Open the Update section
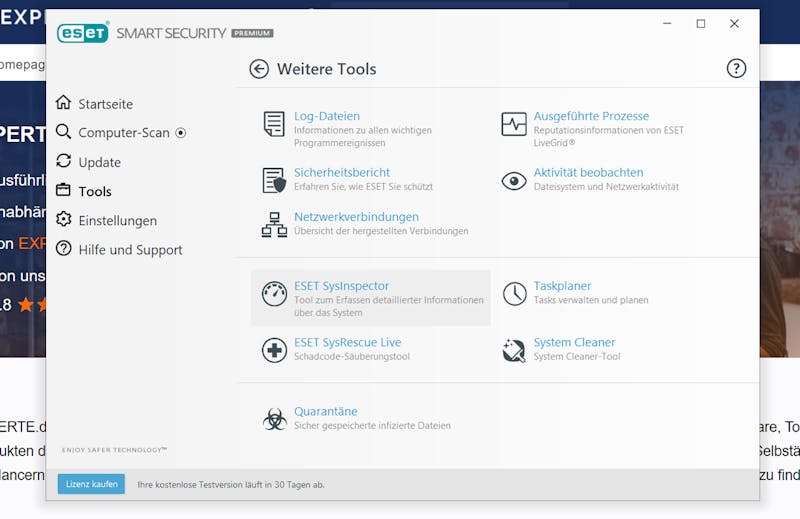Viewport: 800px width, 519px height. coord(99,162)
